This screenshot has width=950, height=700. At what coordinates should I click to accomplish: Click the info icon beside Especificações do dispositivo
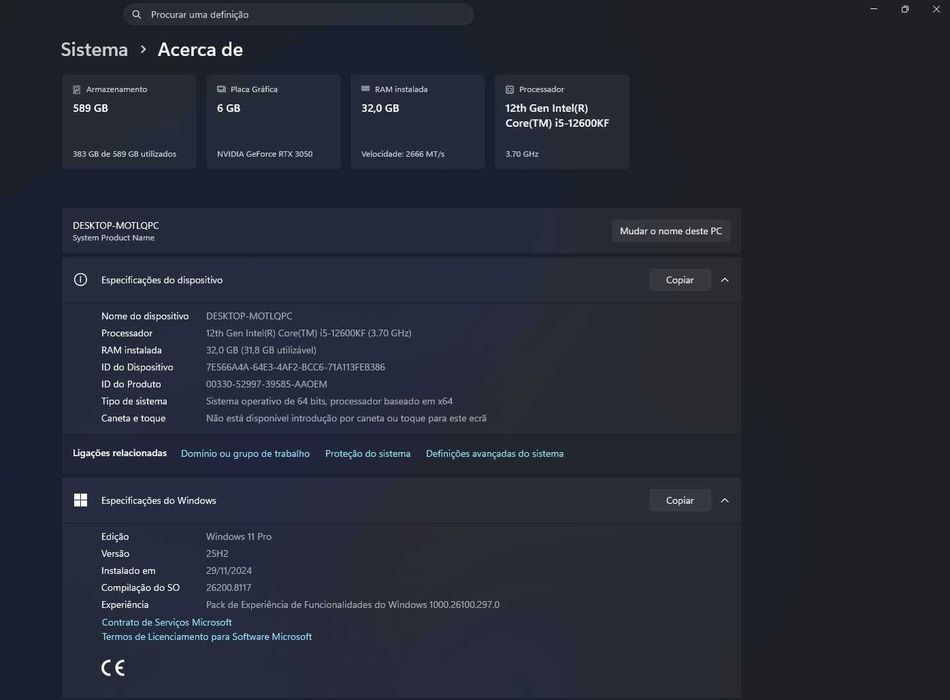pyautogui.click(x=81, y=280)
